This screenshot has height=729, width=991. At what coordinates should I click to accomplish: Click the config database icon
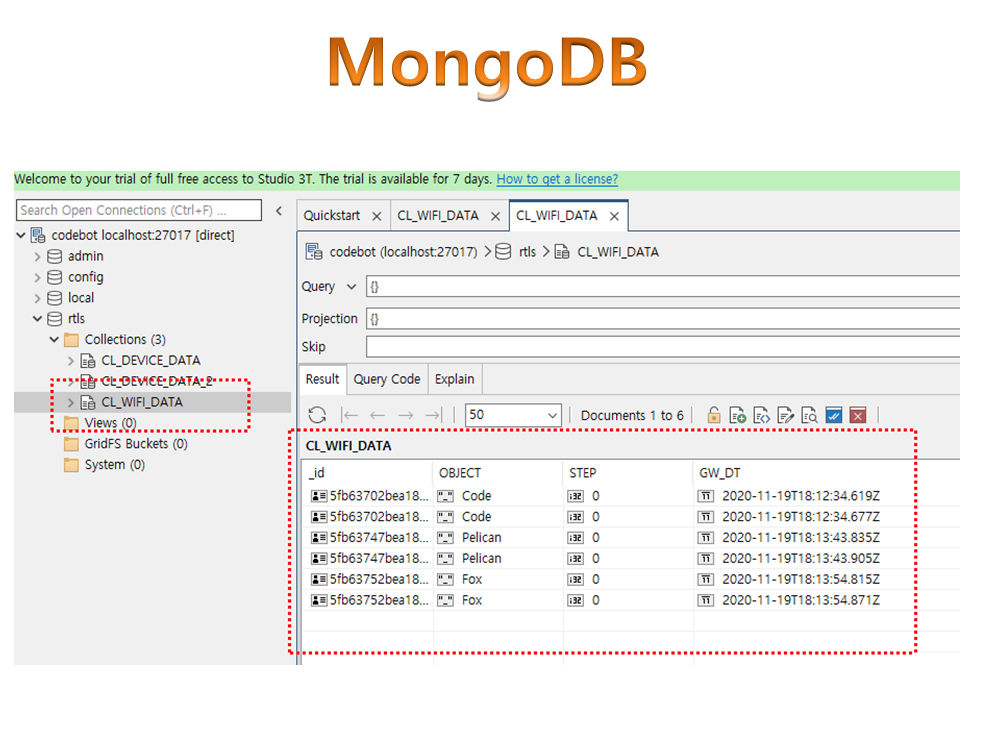55,277
